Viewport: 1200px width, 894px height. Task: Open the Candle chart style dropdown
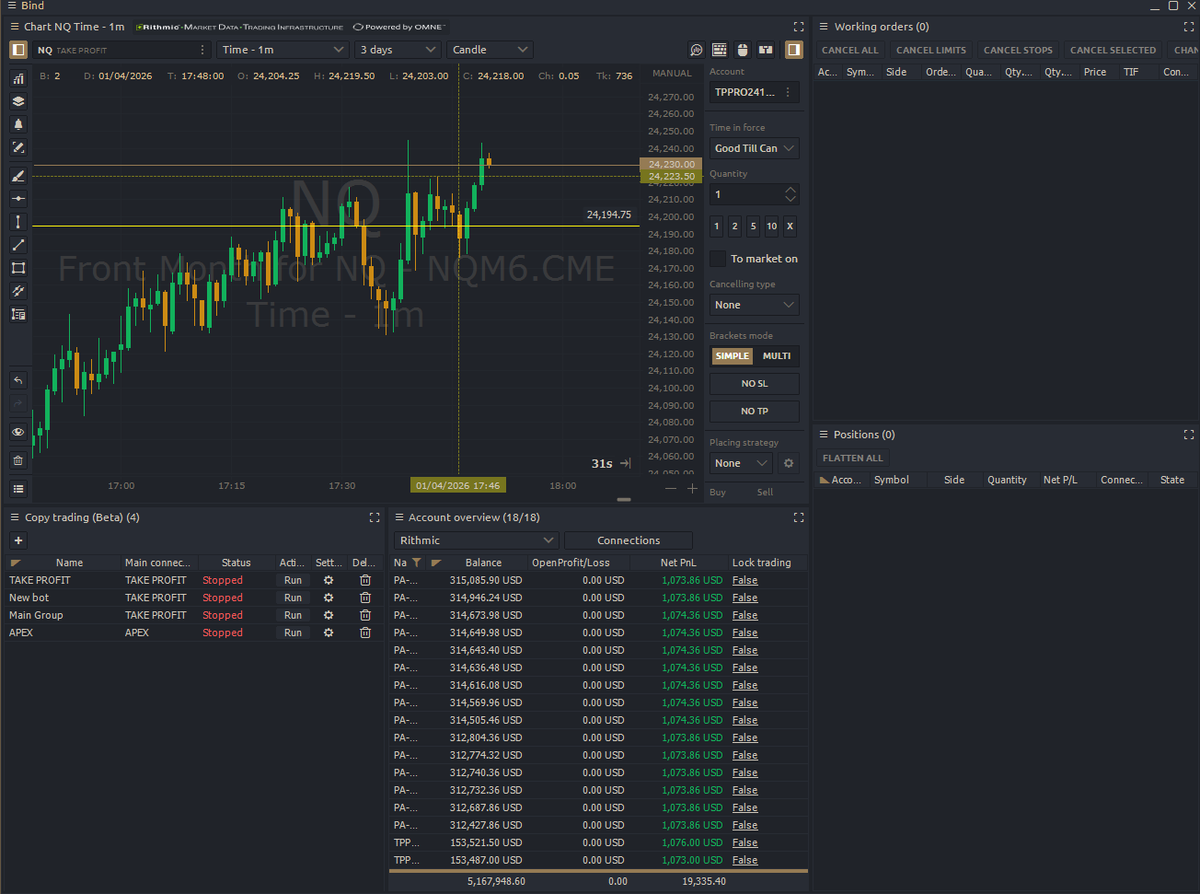(x=490, y=49)
